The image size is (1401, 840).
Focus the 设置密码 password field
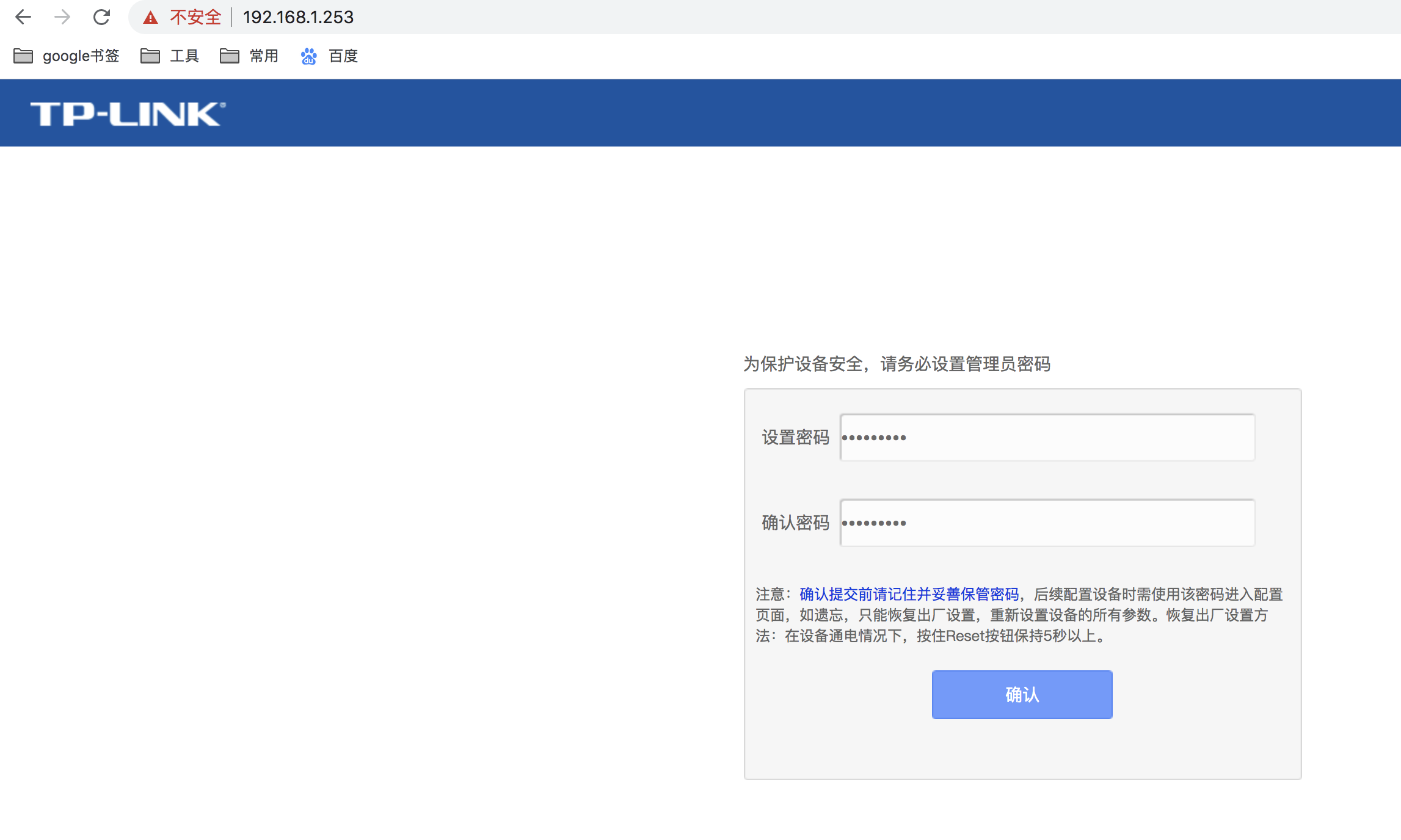pyautogui.click(x=1047, y=438)
